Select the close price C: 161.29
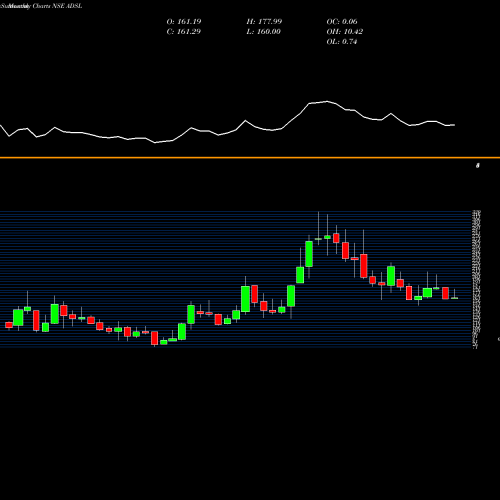The image size is (500, 500). pos(184,32)
